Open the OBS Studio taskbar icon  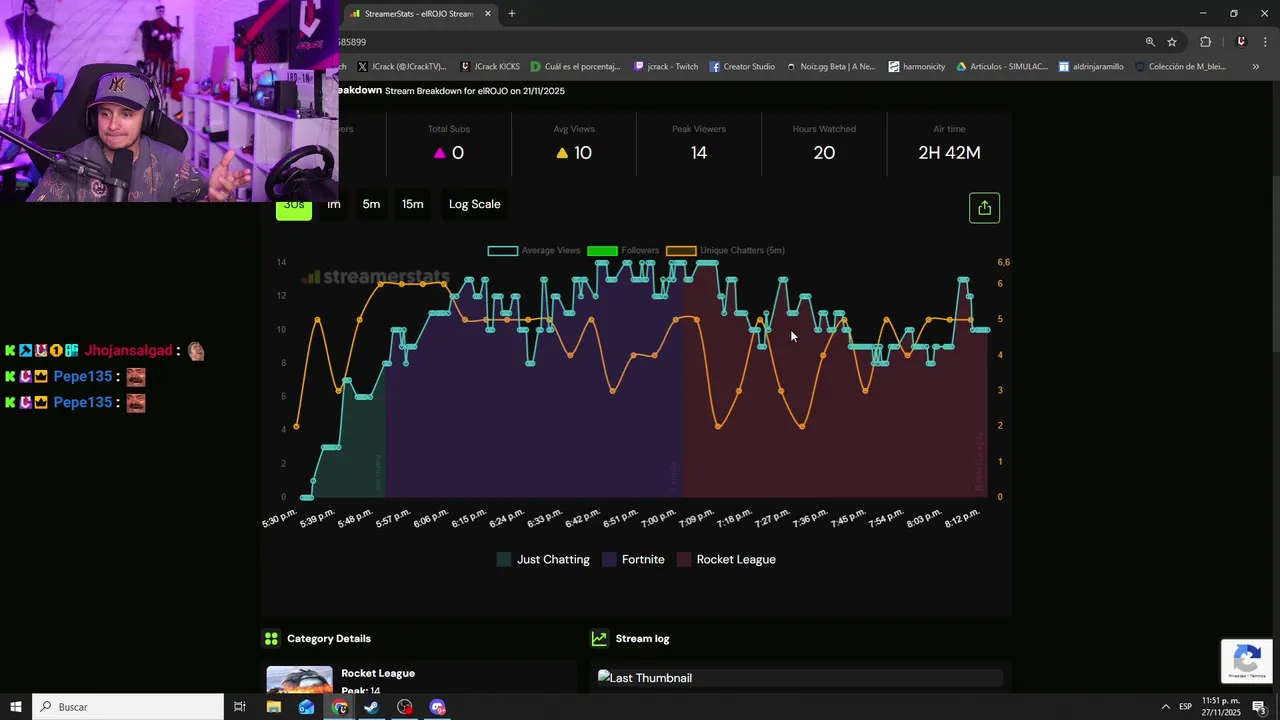404,707
